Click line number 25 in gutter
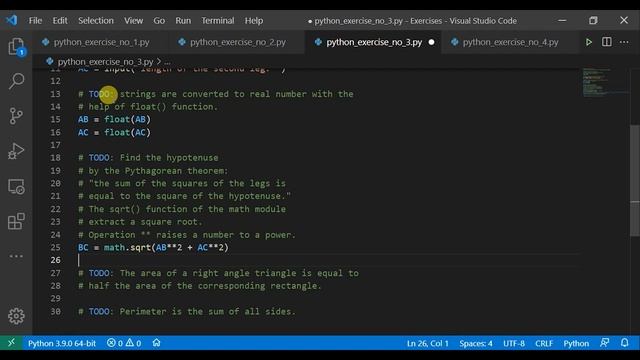This screenshot has height=360, width=640. tap(55, 247)
